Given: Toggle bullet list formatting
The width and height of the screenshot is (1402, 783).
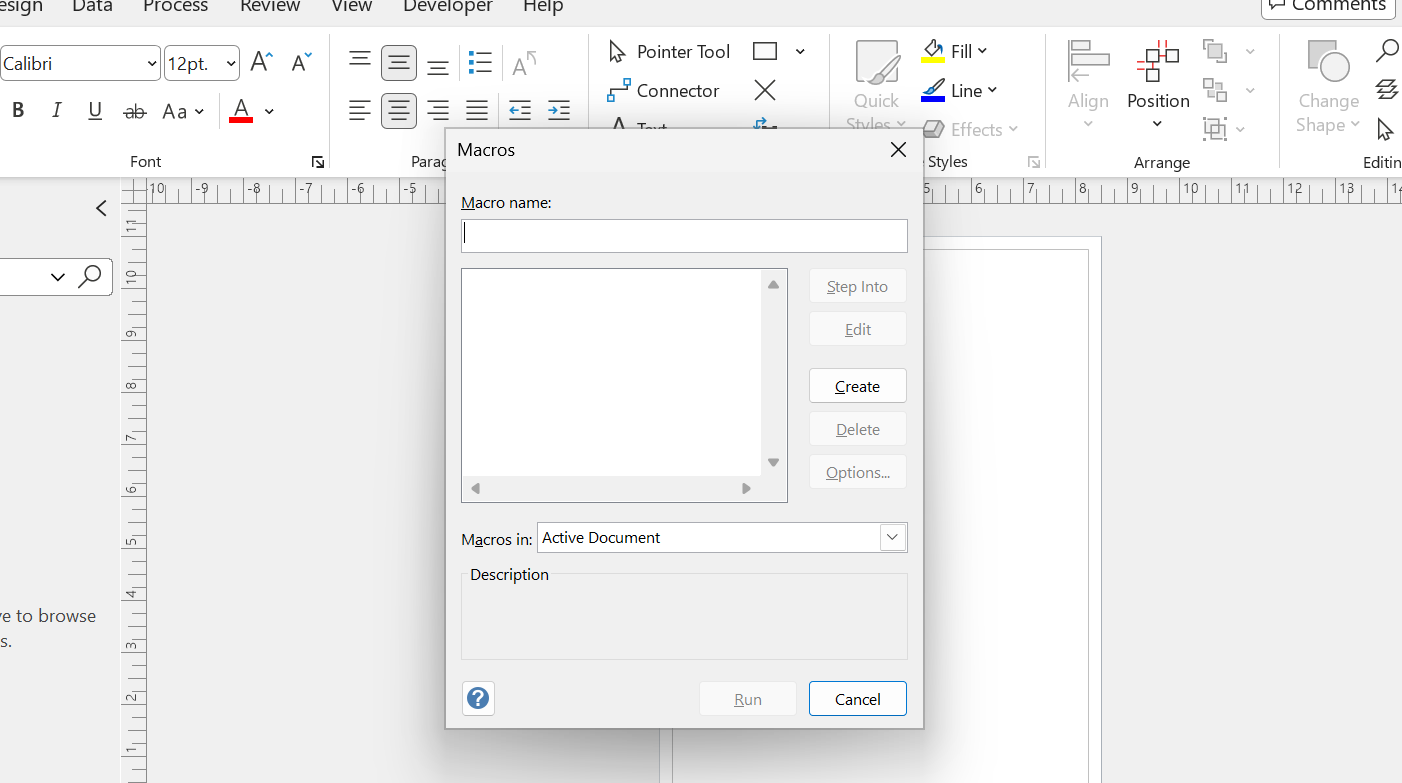Looking at the screenshot, I should [480, 63].
